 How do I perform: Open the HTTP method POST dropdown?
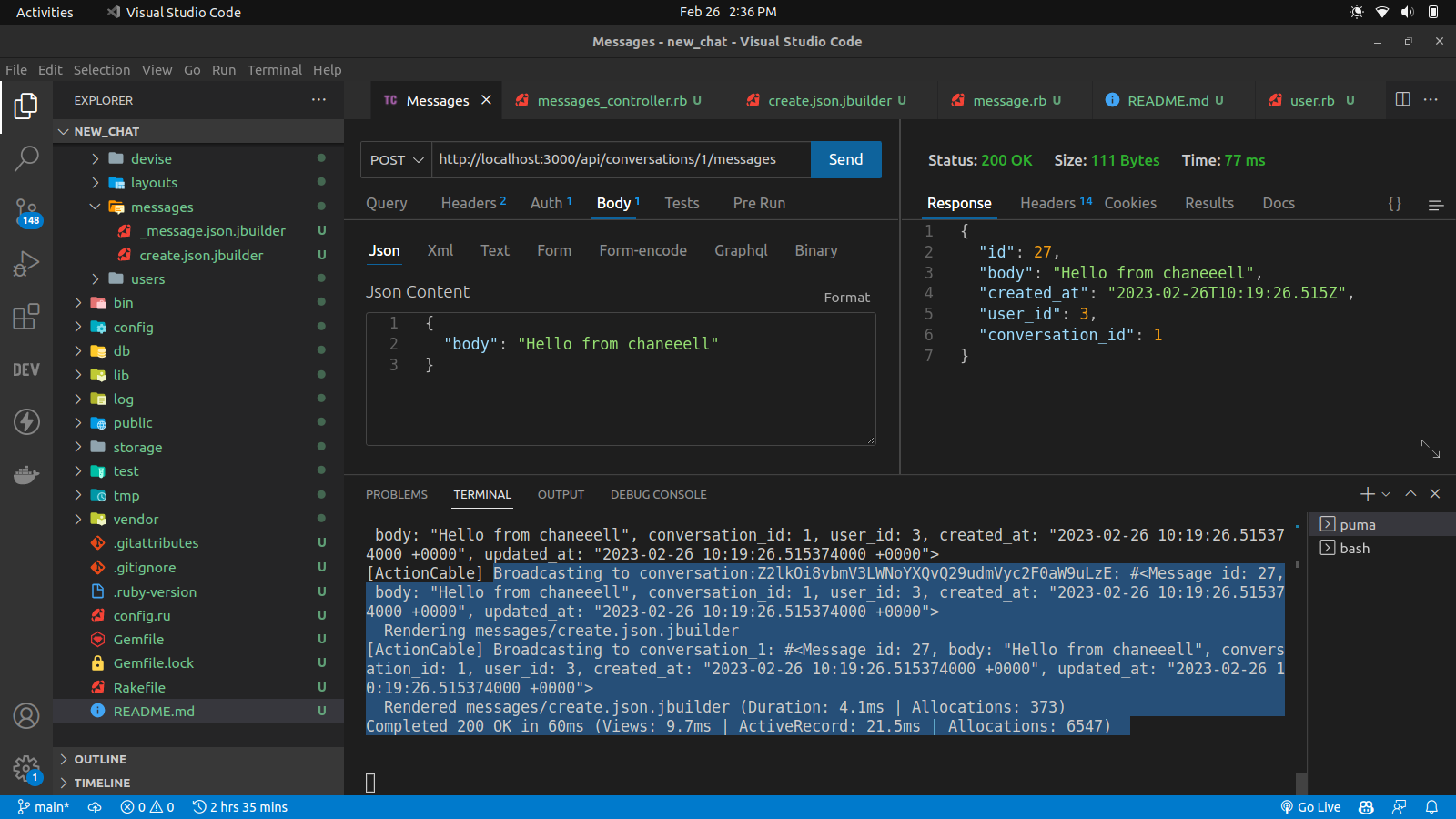[397, 159]
